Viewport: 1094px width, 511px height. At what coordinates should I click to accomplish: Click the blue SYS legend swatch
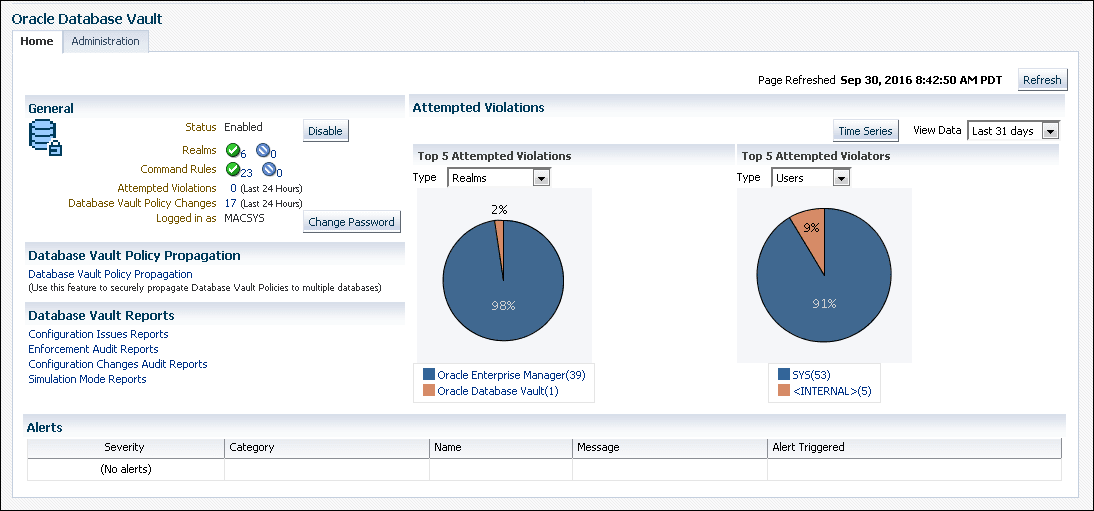(784, 375)
